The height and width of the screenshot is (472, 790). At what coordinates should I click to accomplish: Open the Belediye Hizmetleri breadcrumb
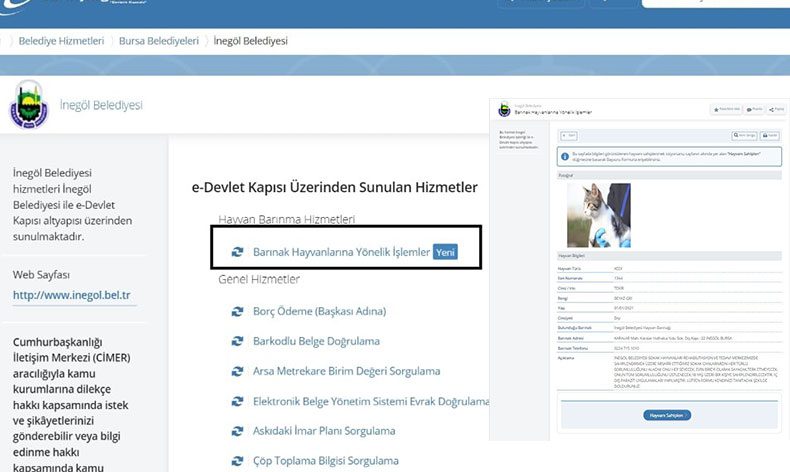61,41
